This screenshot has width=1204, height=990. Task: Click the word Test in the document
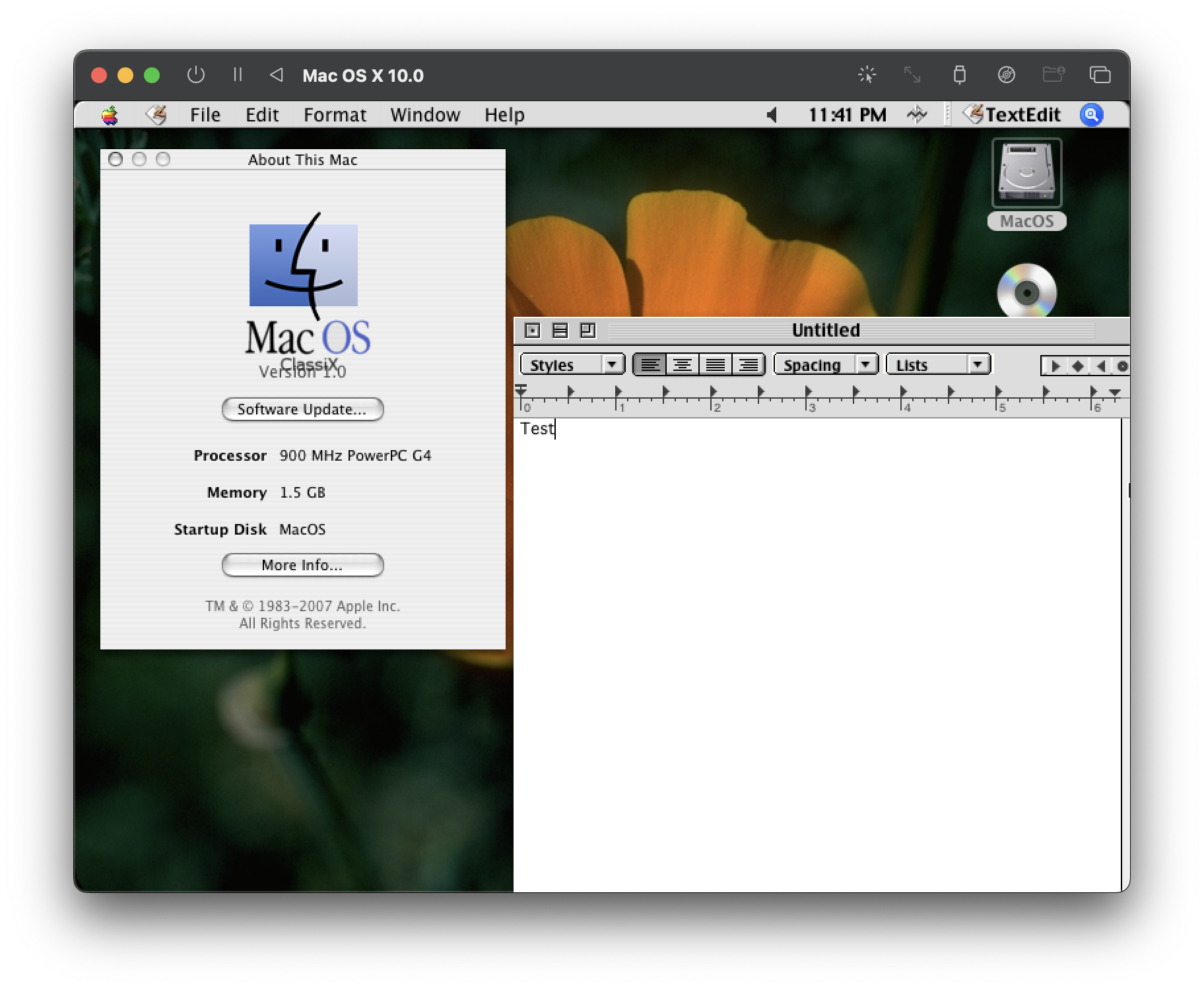[x=537, y=429]
